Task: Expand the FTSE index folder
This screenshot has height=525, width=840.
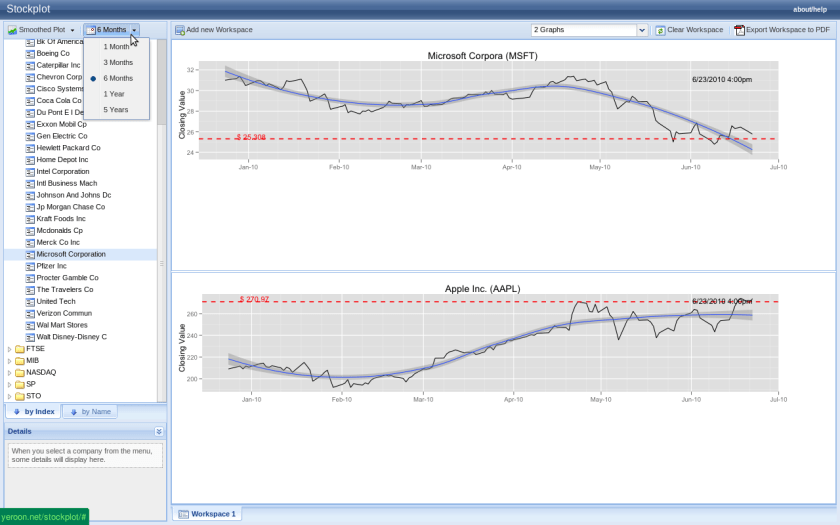Action: [x=10, y=348]
